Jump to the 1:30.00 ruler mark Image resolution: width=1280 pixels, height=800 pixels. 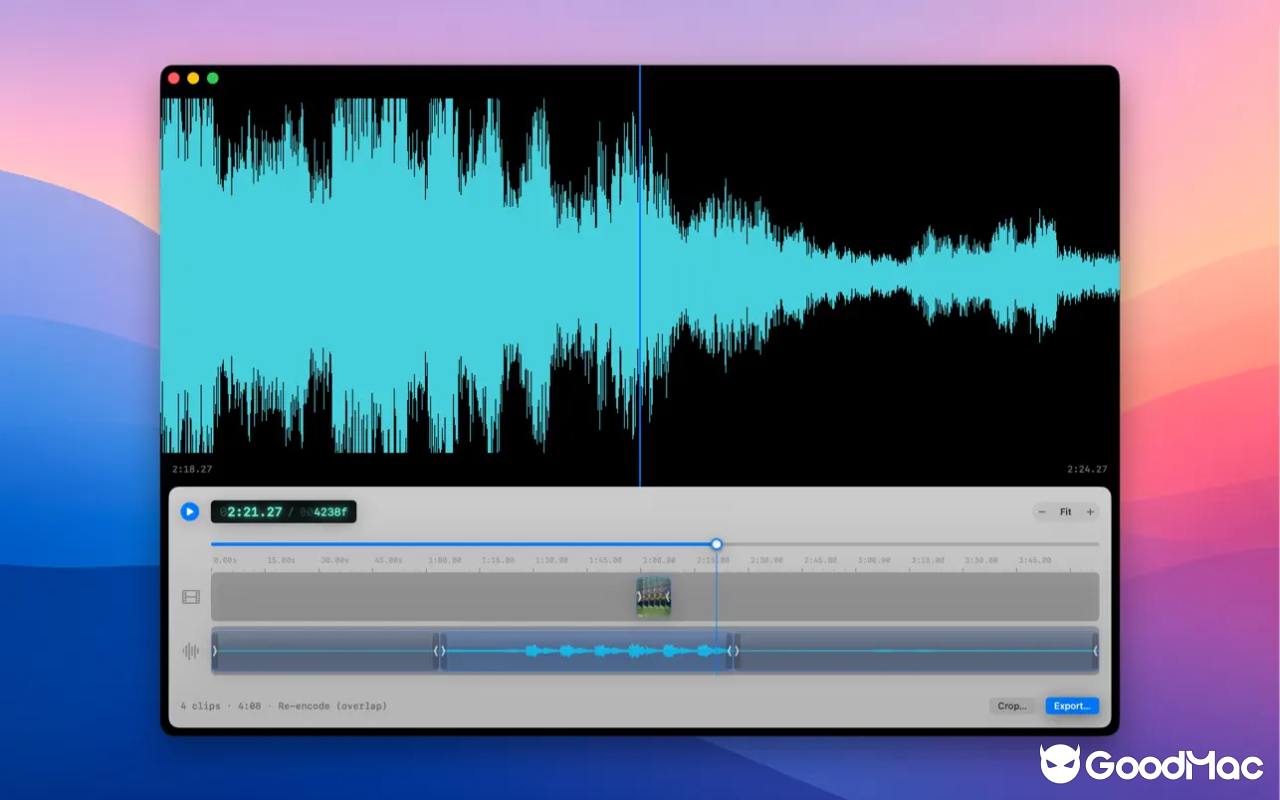tap(552, 561)
